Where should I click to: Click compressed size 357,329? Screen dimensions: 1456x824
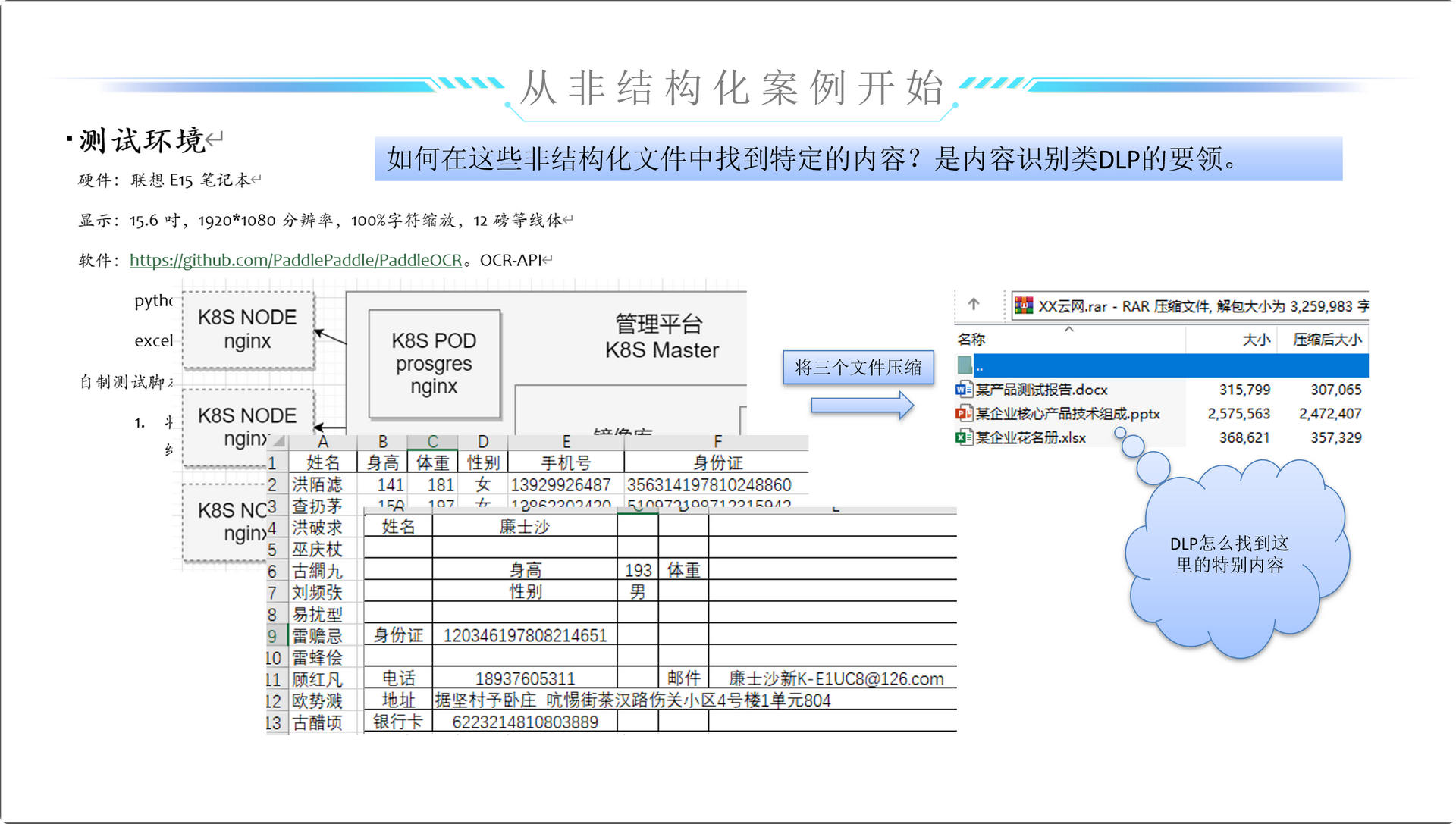coord(1336,437)
